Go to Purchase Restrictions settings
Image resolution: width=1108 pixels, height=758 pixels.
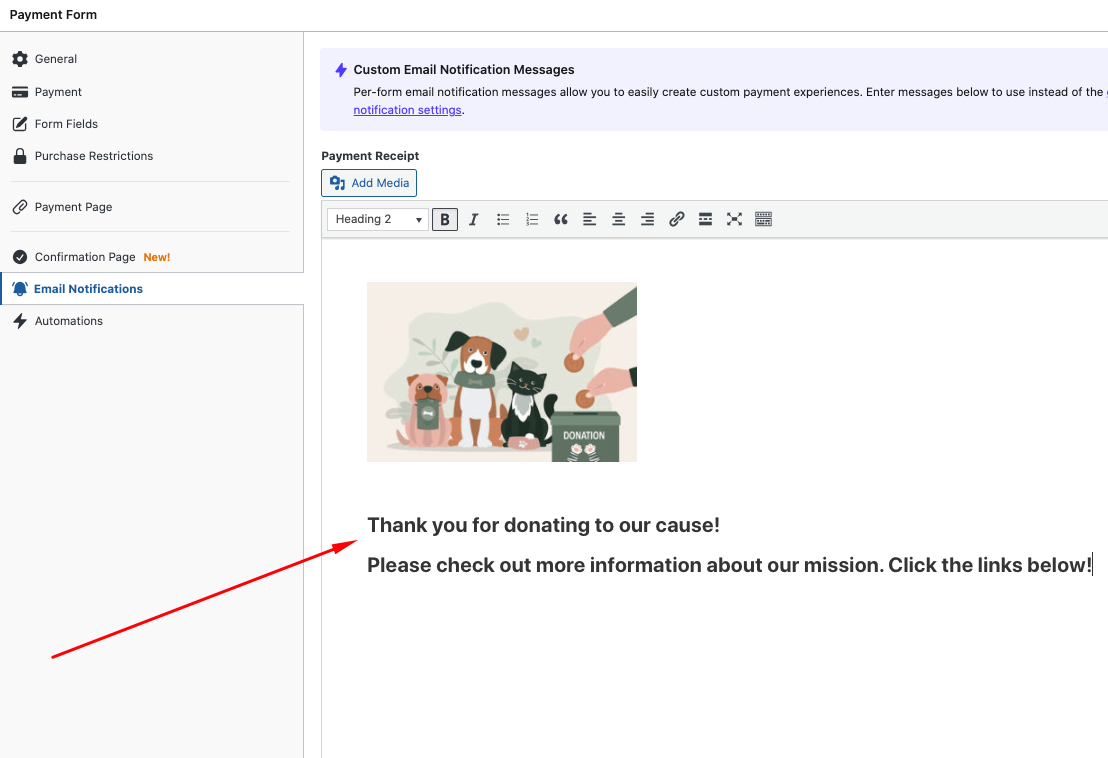94,156
